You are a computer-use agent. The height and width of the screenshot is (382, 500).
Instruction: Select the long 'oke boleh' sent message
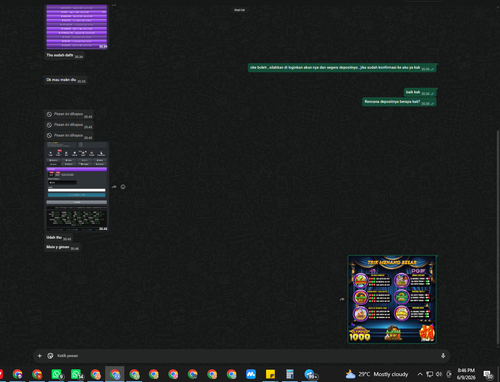pos(342,68)
